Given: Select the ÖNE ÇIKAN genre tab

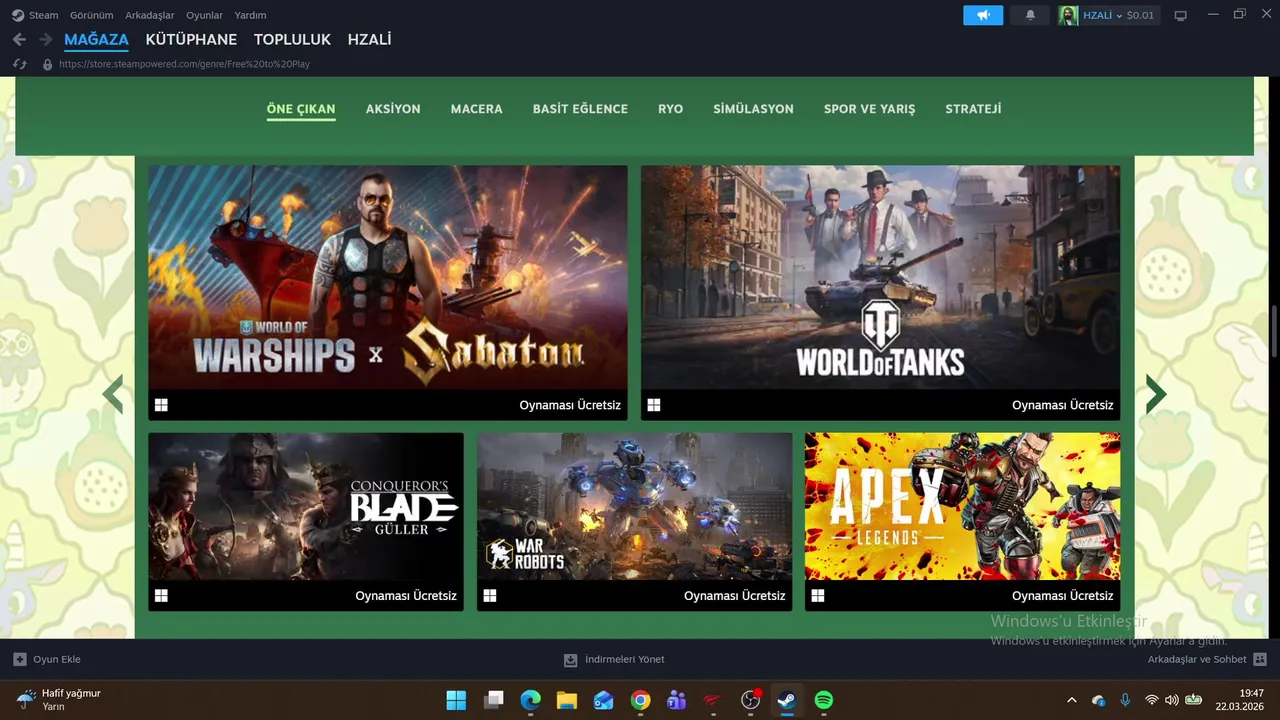Looking at the screenshot, I should [301, 109].
